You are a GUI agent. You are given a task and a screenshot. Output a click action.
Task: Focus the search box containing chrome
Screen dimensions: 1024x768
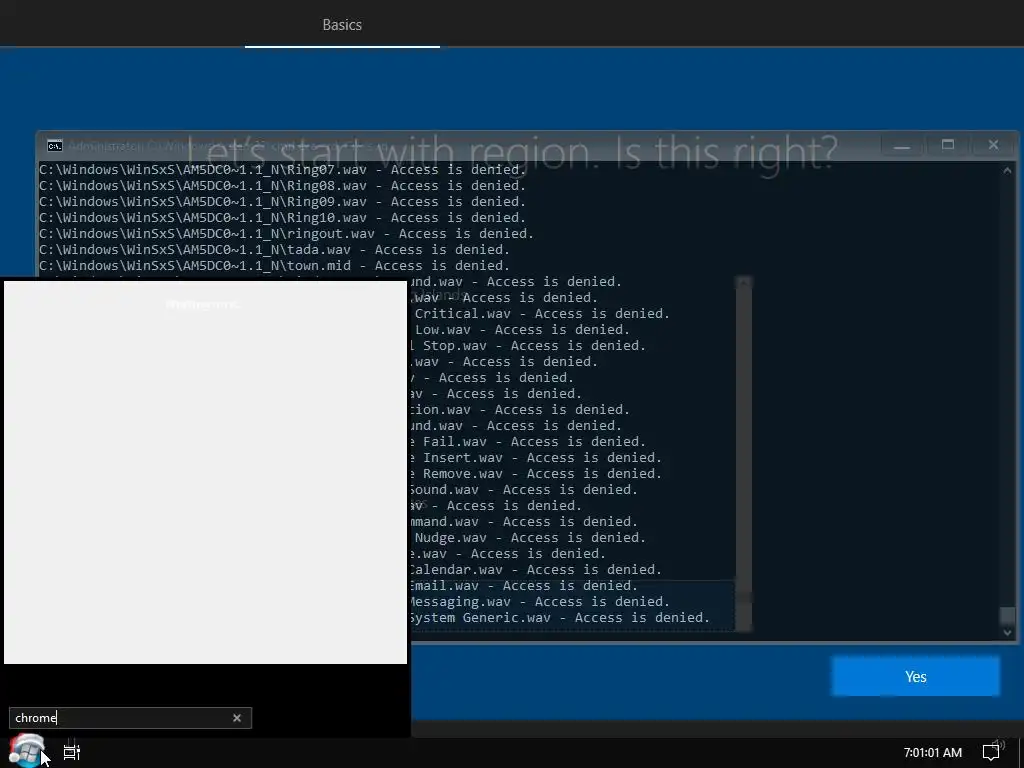(x=130, y=718)
